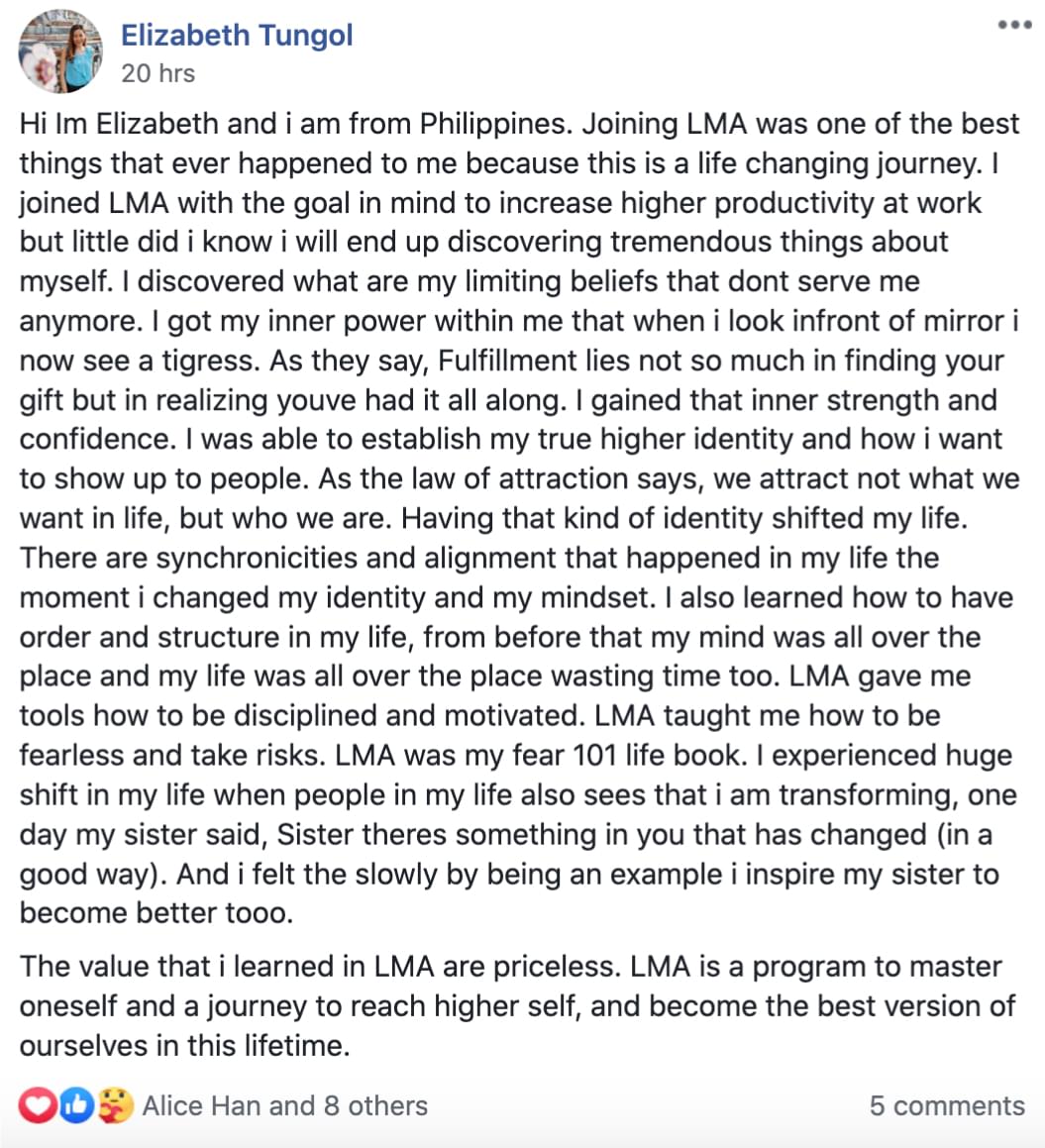1045x1148 pixels.
Task: Click the word lifetime ending the post
Action: click(x=297, y=1046)
